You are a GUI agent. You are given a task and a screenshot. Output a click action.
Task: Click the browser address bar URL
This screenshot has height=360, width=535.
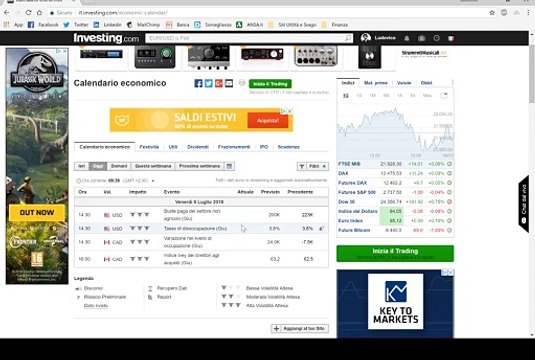tap(123, 13)
